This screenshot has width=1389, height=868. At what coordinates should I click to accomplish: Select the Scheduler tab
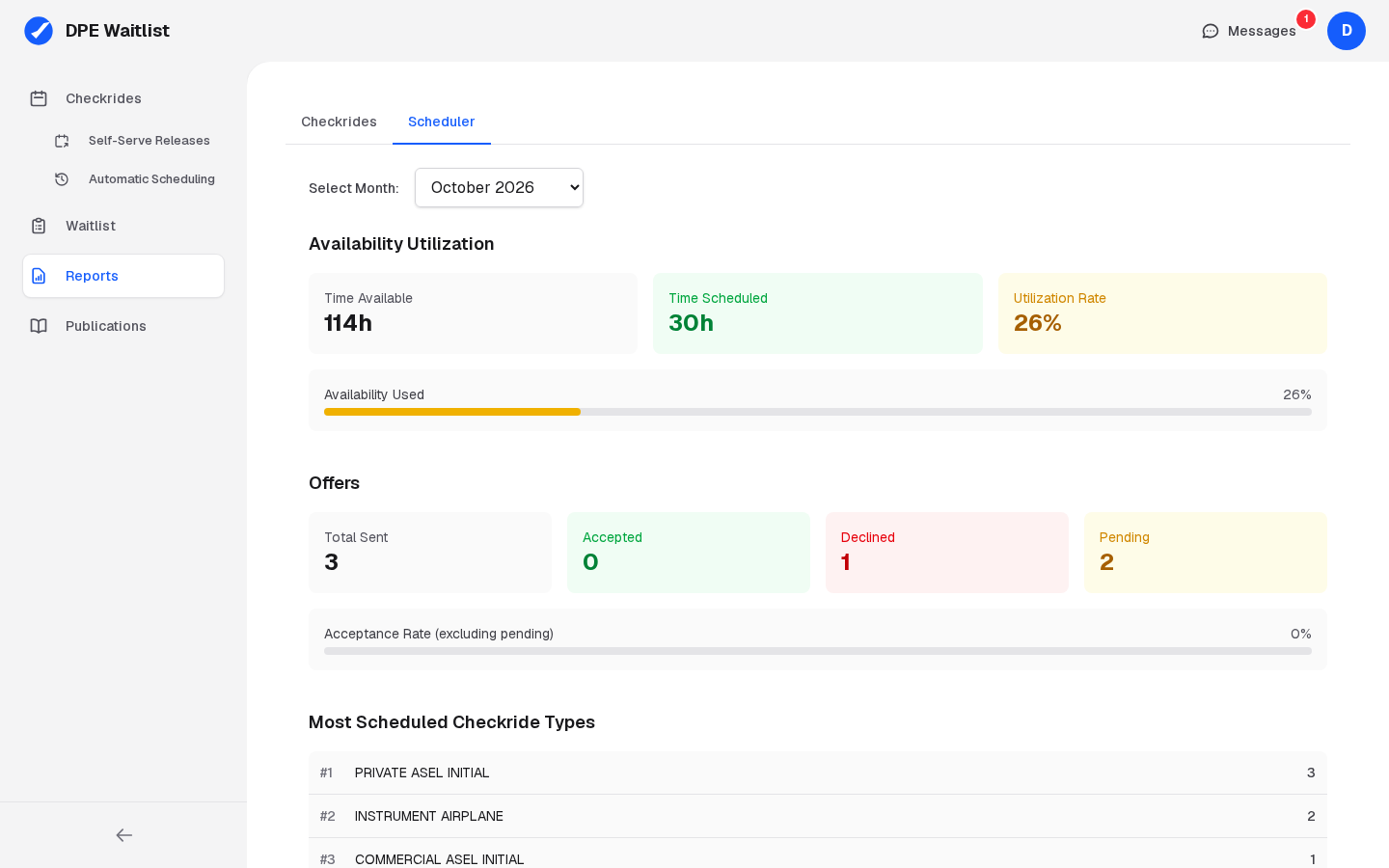[442, 122]
